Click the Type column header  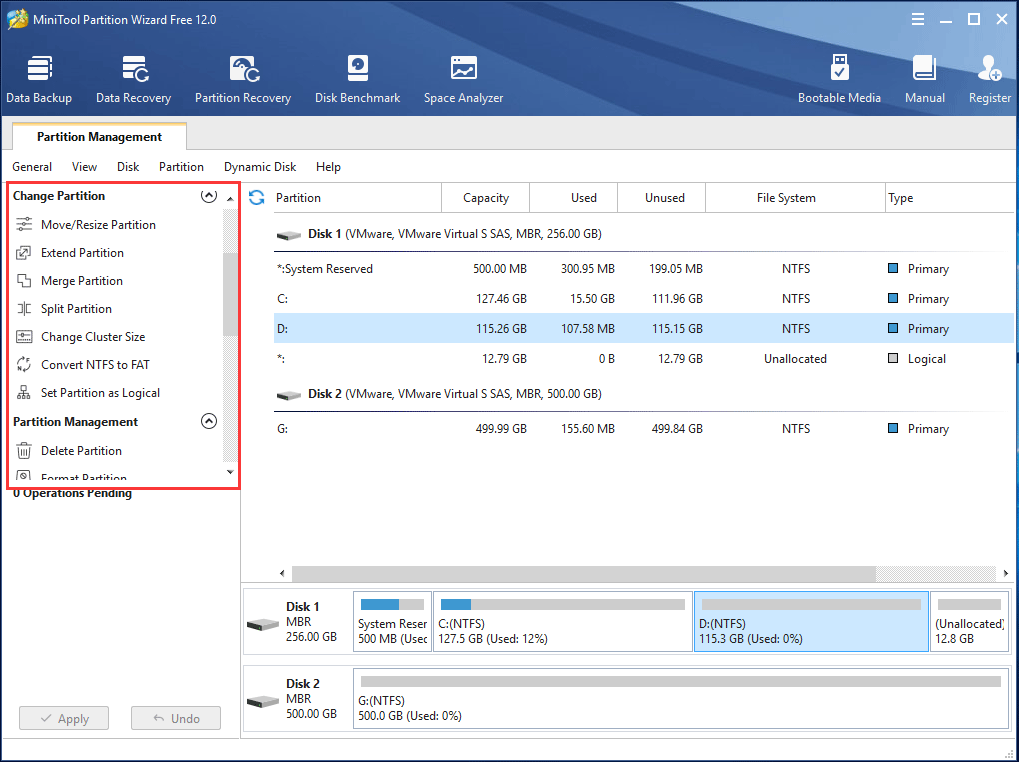(949, 197)
